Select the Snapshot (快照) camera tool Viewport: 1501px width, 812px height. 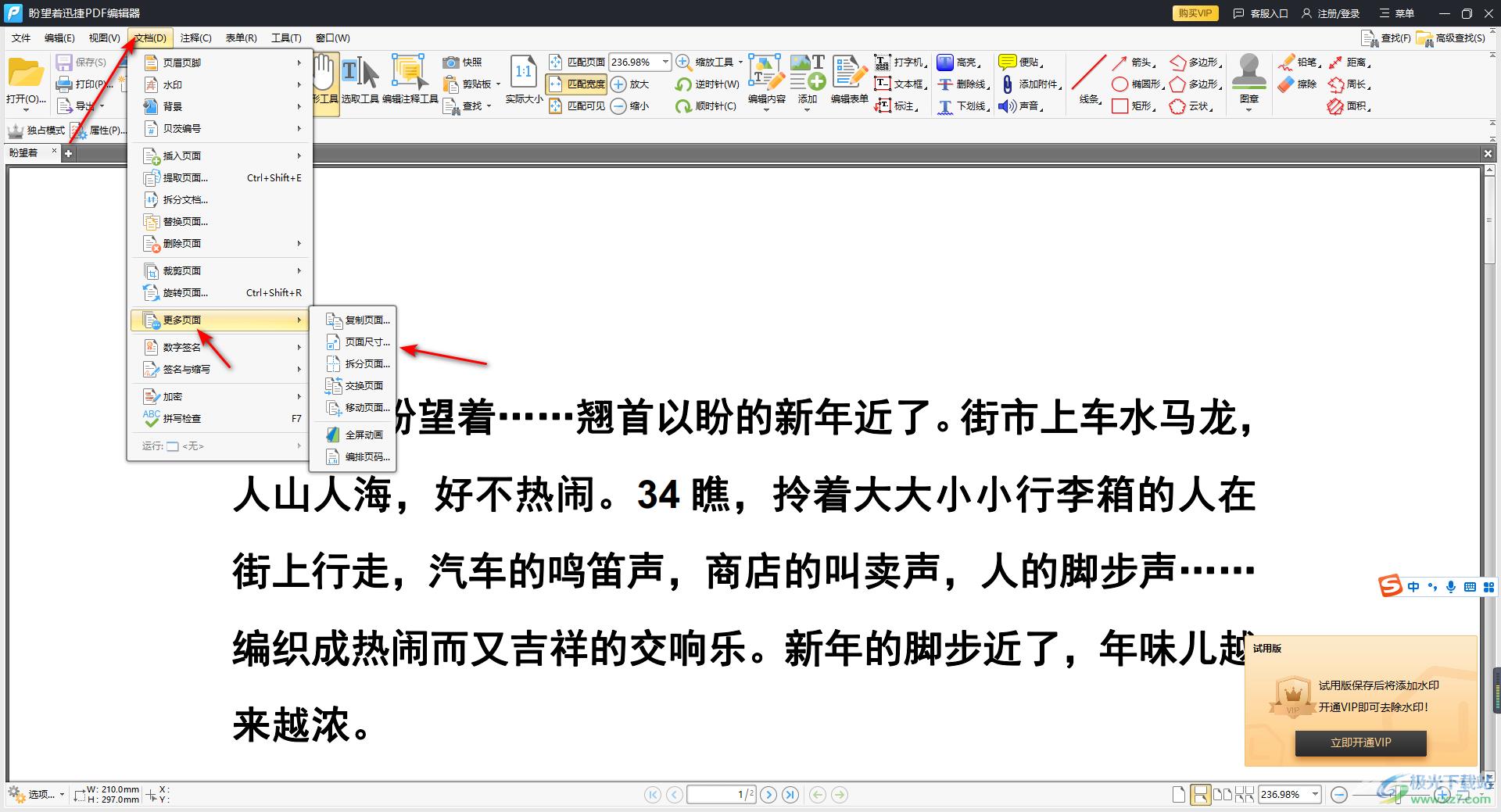point(462,62)
